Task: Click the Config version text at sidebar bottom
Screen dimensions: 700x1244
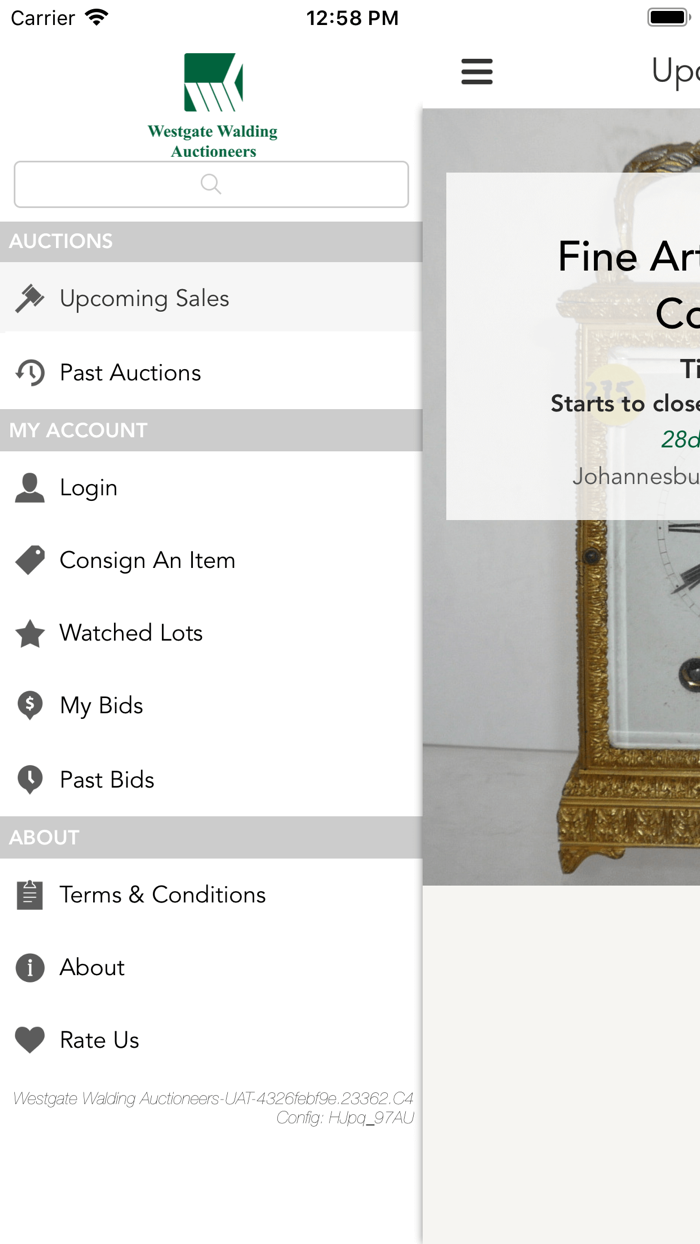Action: (x=344, y=1118)
